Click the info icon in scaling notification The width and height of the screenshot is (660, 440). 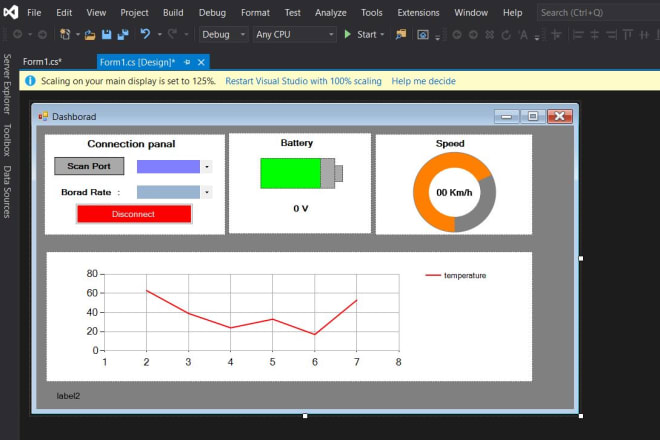(30, 81)
